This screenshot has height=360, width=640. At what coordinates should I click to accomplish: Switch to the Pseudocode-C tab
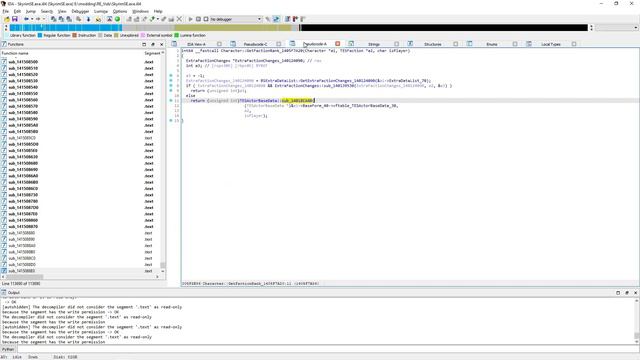coord(255,44)
